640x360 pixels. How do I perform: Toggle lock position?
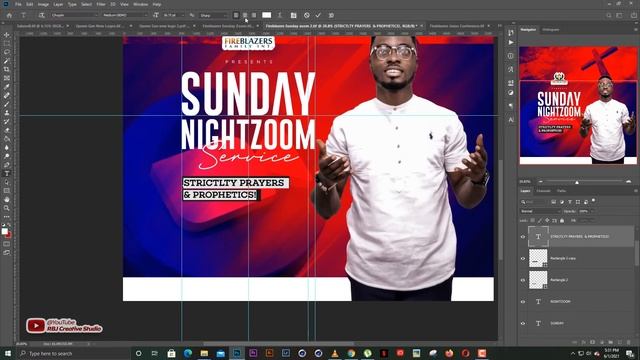point(547,220)
